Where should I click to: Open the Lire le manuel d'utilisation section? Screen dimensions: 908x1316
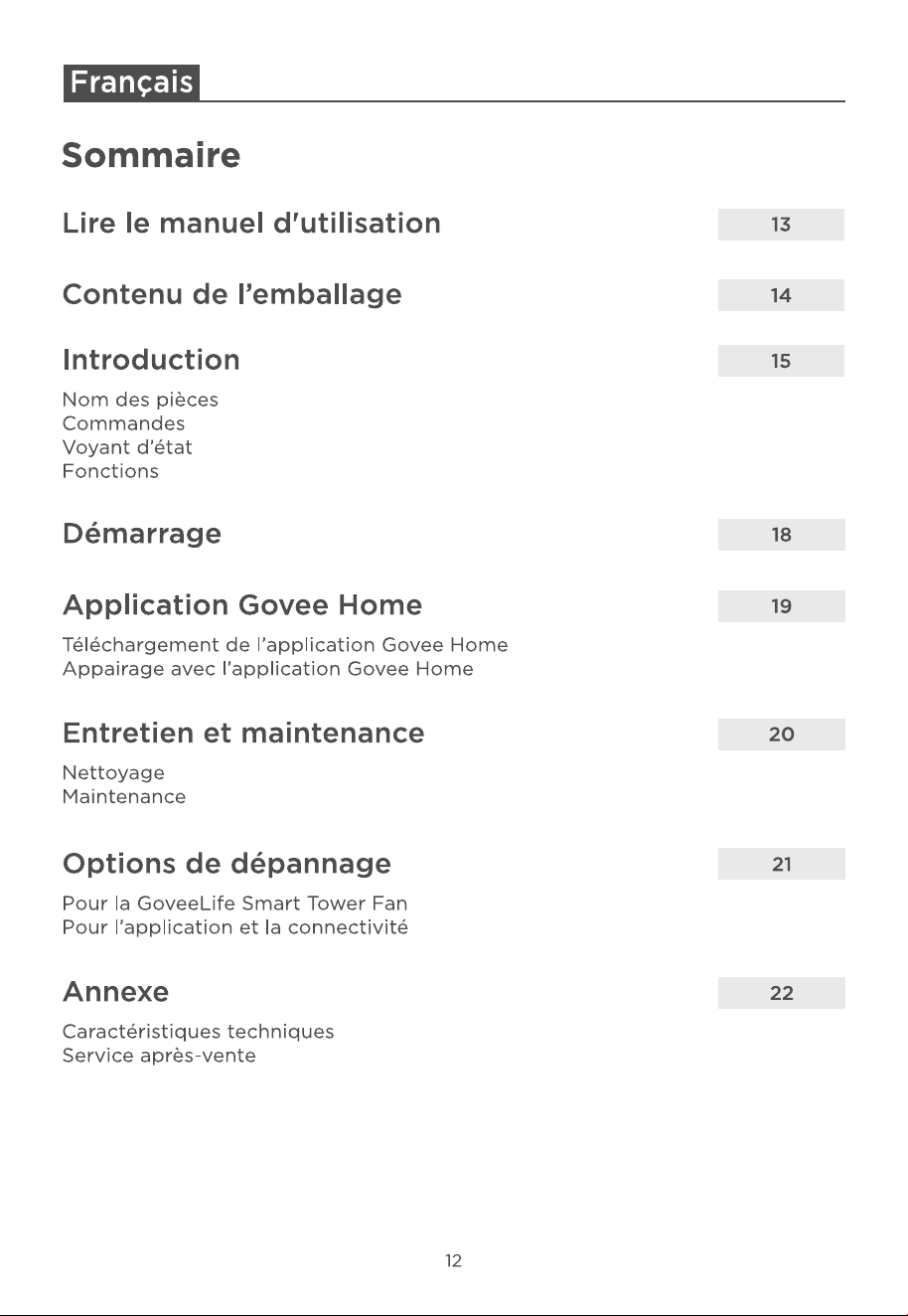point(251,223)
